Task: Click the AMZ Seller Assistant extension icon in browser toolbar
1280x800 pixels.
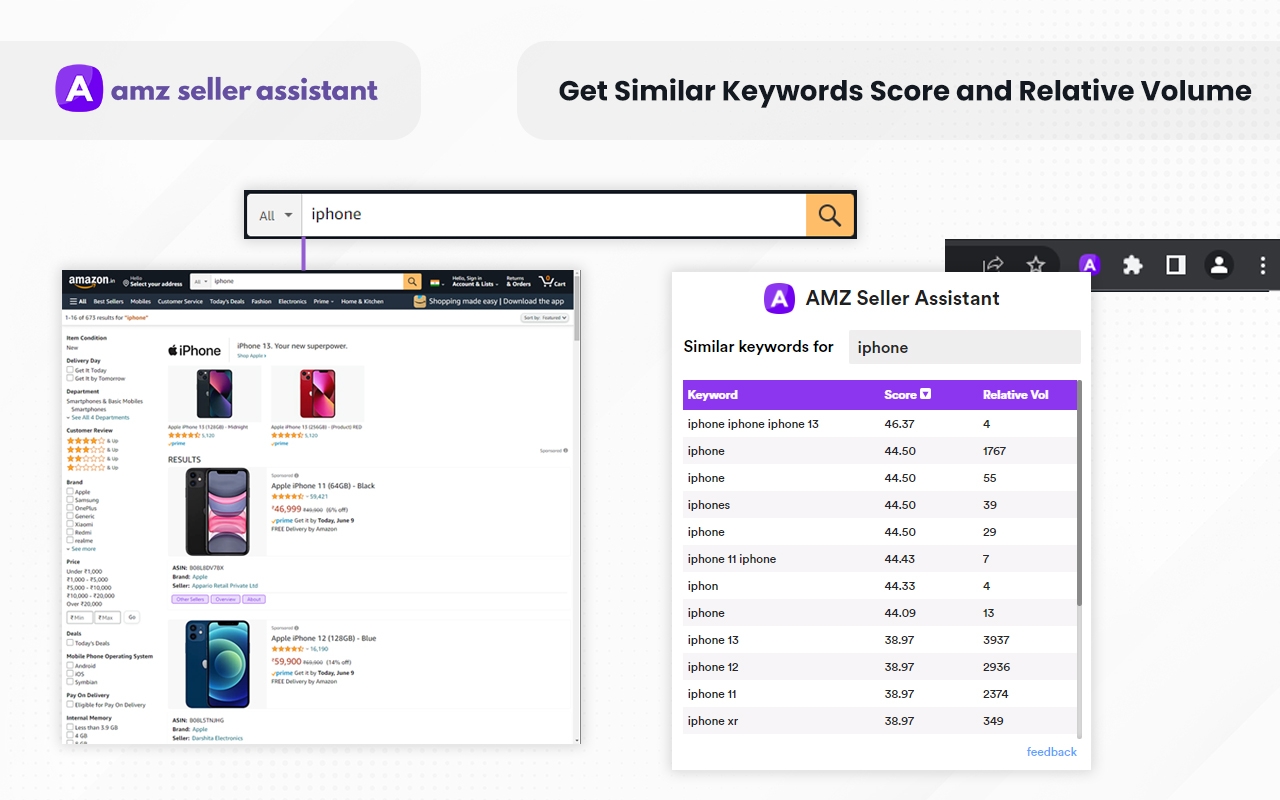Action: coord(1089,265)
